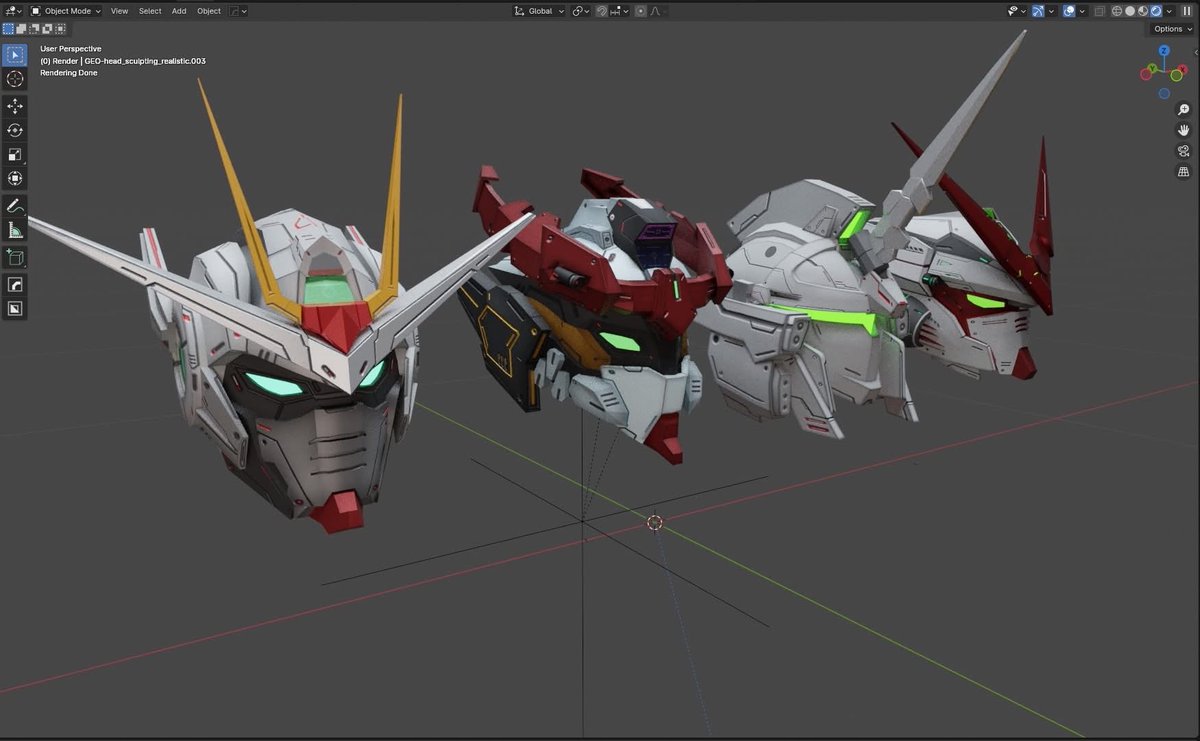This screenshot has height=741, width=1200.
Task: Open the Select menu
Action: click(150, 11)
